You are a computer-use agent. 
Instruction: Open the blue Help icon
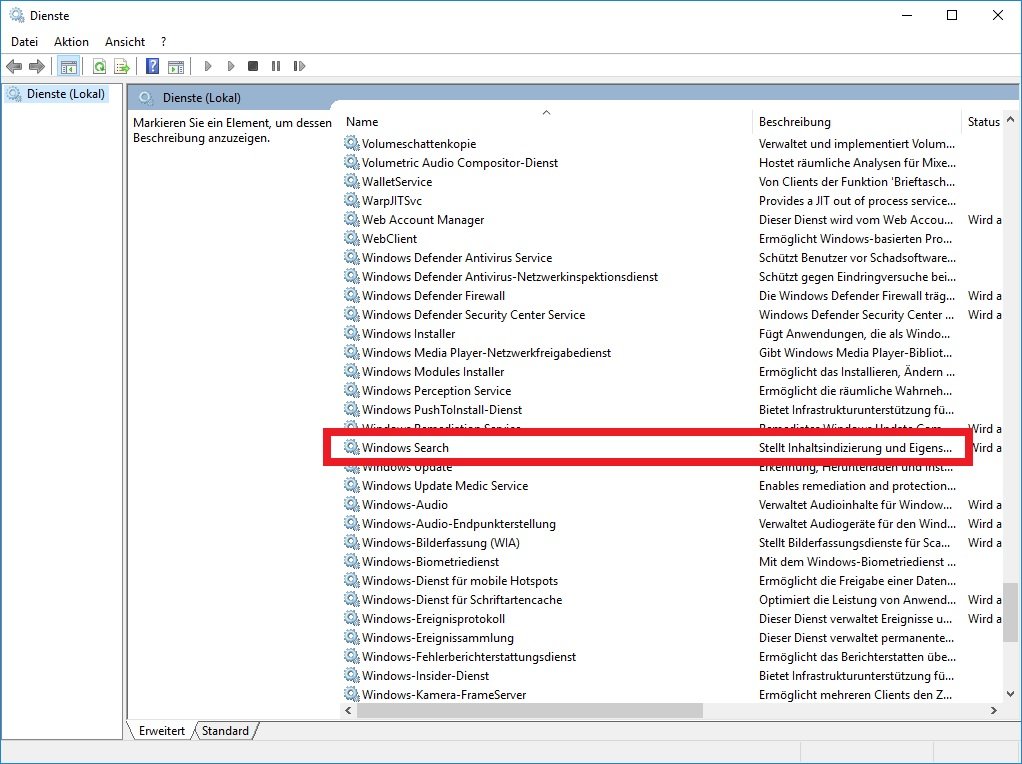[x=152, y=66]
